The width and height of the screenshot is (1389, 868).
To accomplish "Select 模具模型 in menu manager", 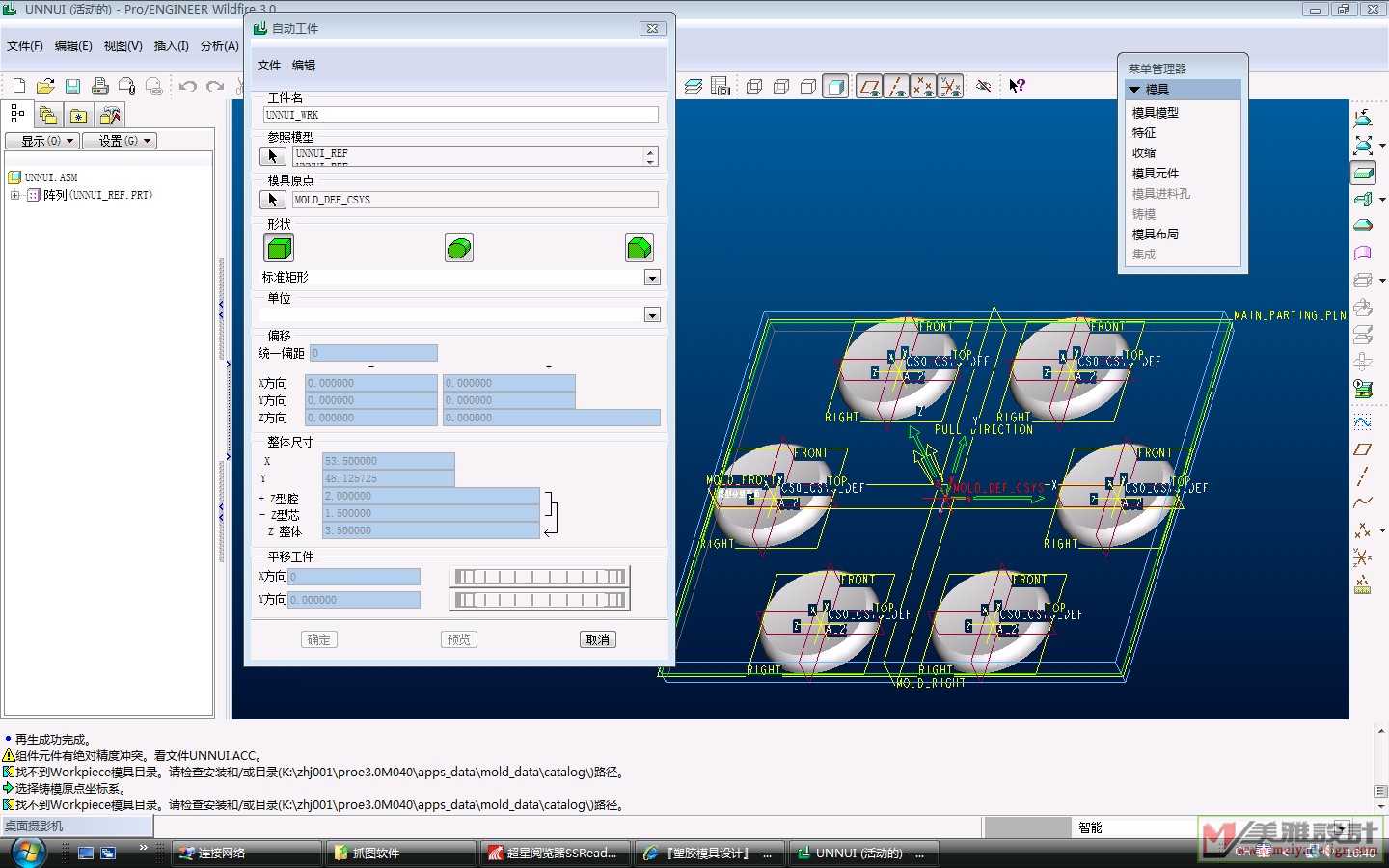I will 1156,113.
